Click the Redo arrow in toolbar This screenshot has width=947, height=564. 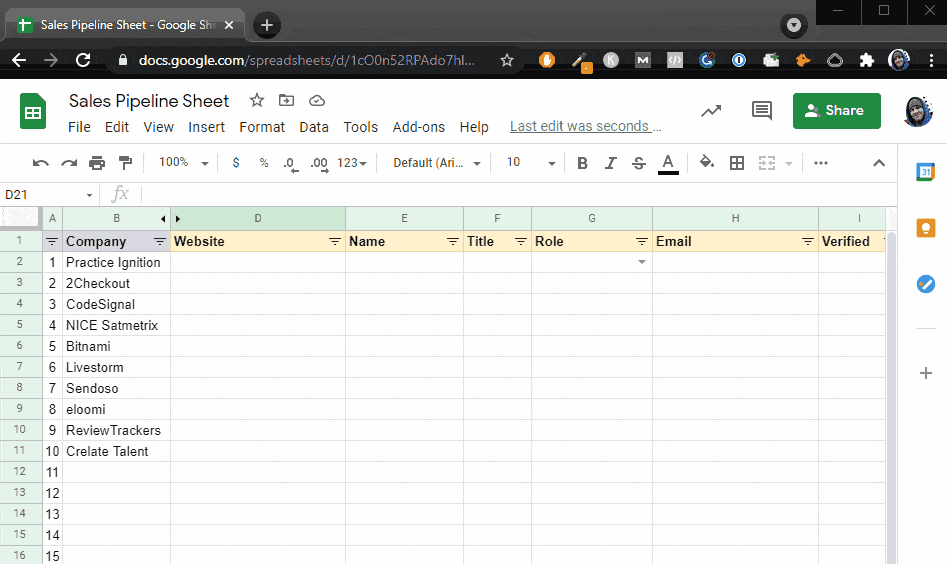[x=69, y=163]
